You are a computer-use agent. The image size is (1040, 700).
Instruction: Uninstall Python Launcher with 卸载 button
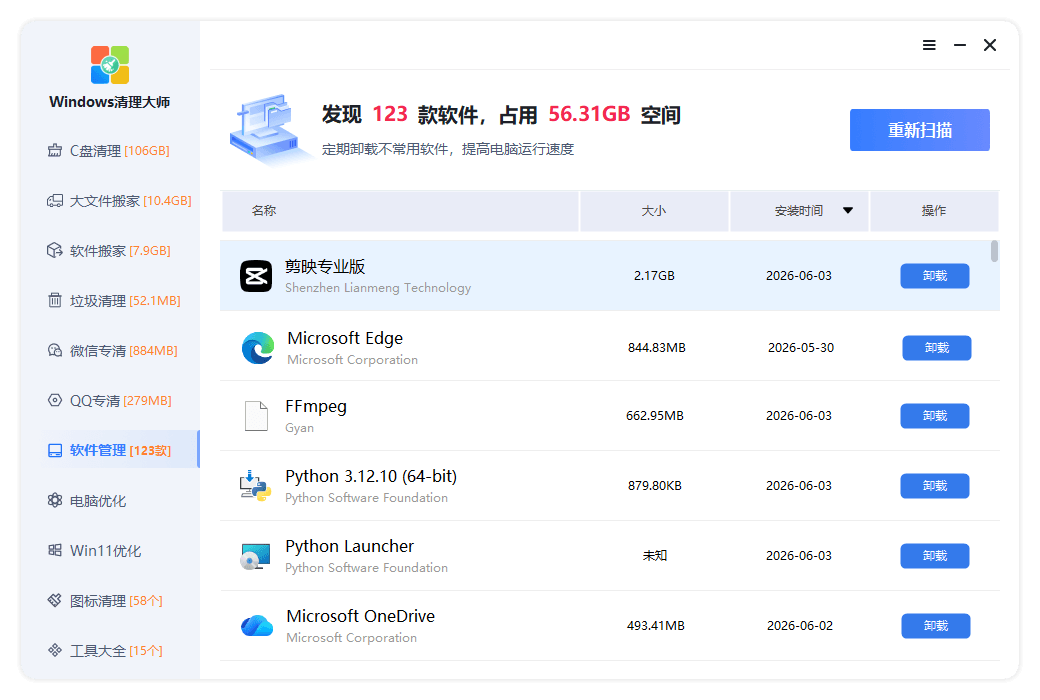click(x=935, y=556)
